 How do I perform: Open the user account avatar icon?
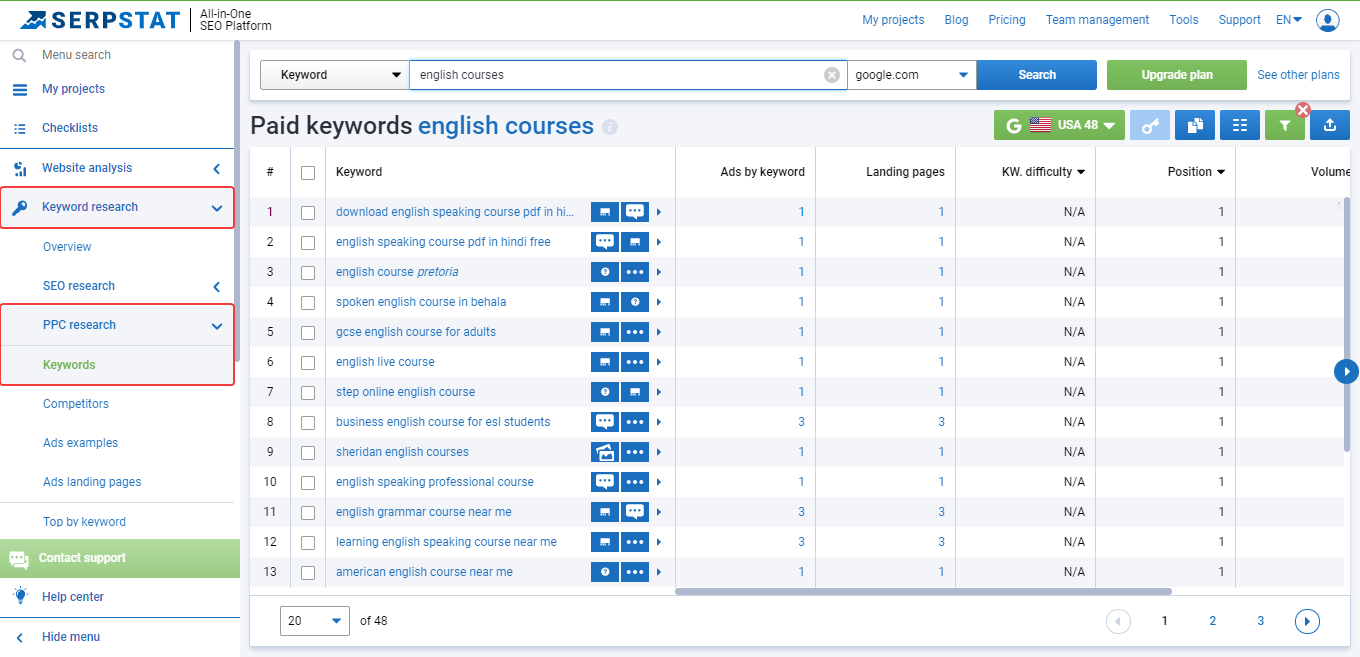pos(1328,20)
